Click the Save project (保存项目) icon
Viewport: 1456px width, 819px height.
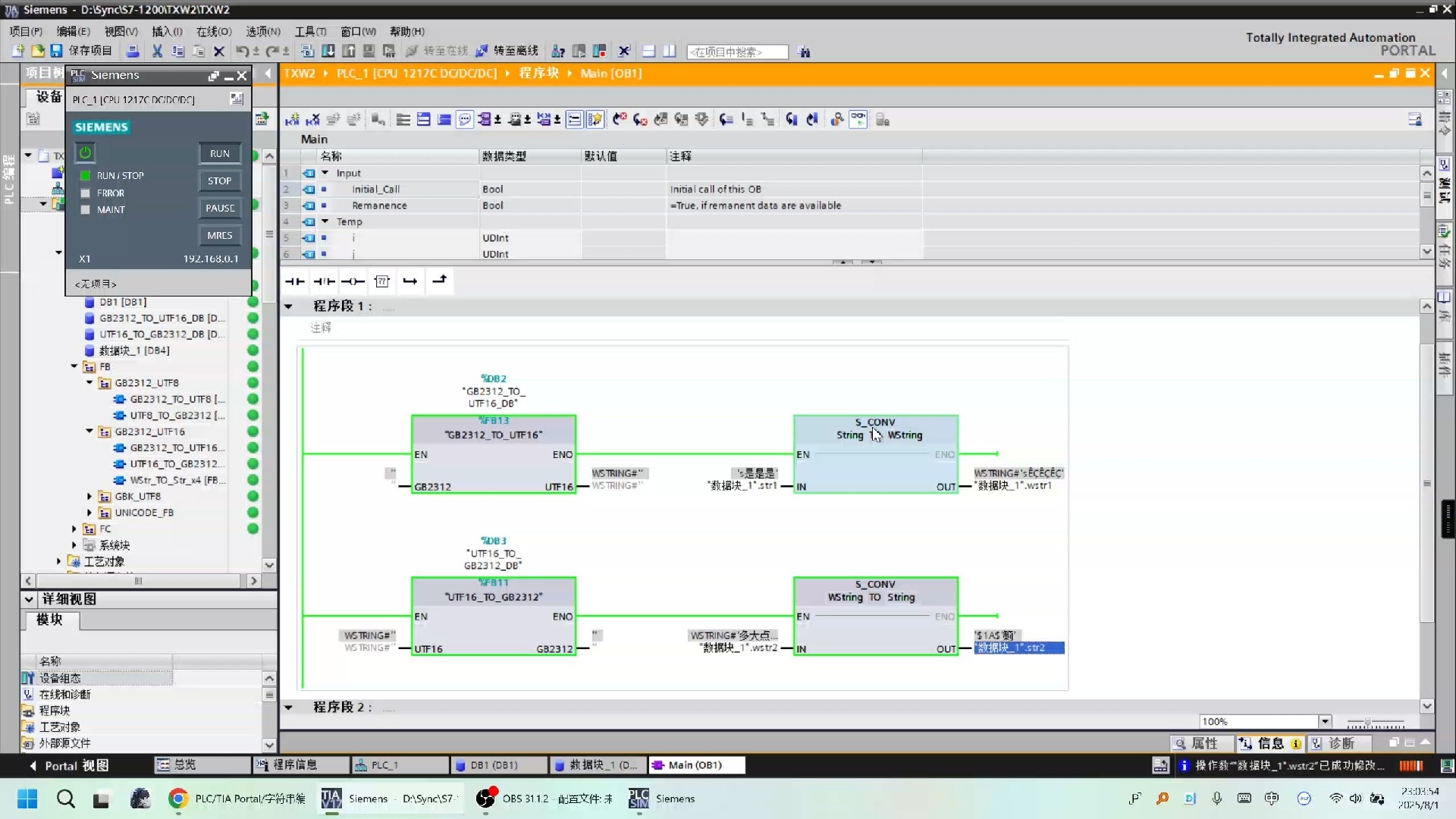(56, 51)
